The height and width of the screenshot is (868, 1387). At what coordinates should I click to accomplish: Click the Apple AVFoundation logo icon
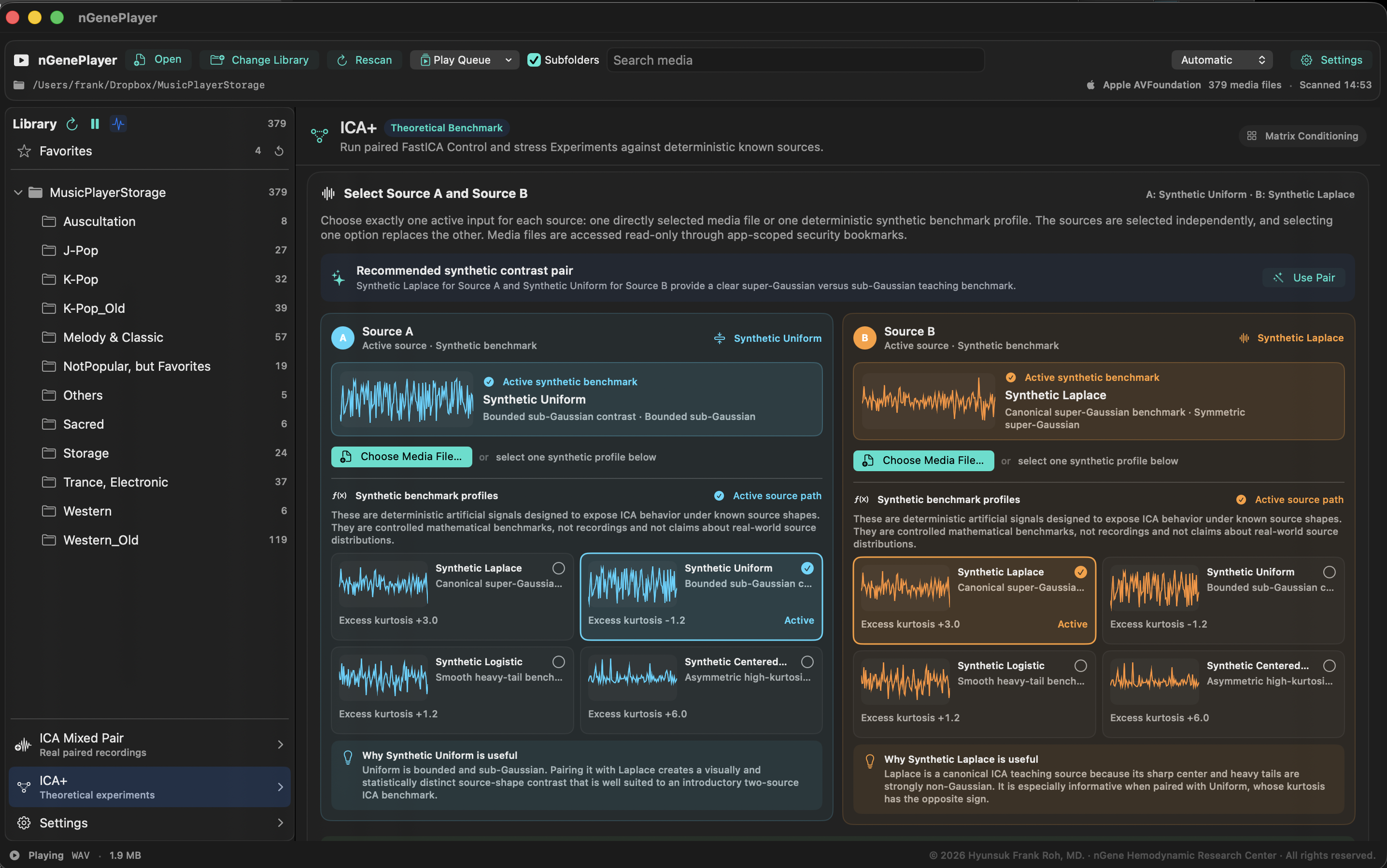[1090, 85]
